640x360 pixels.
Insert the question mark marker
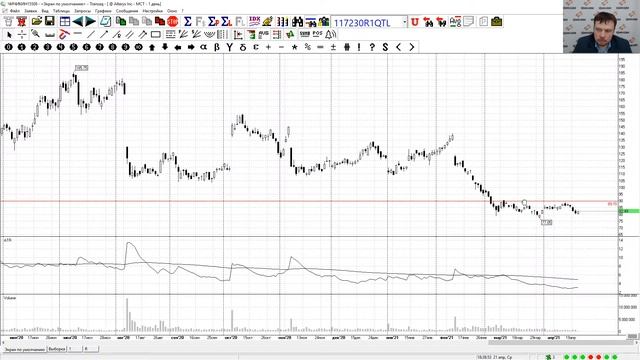(x=372, y=47)
